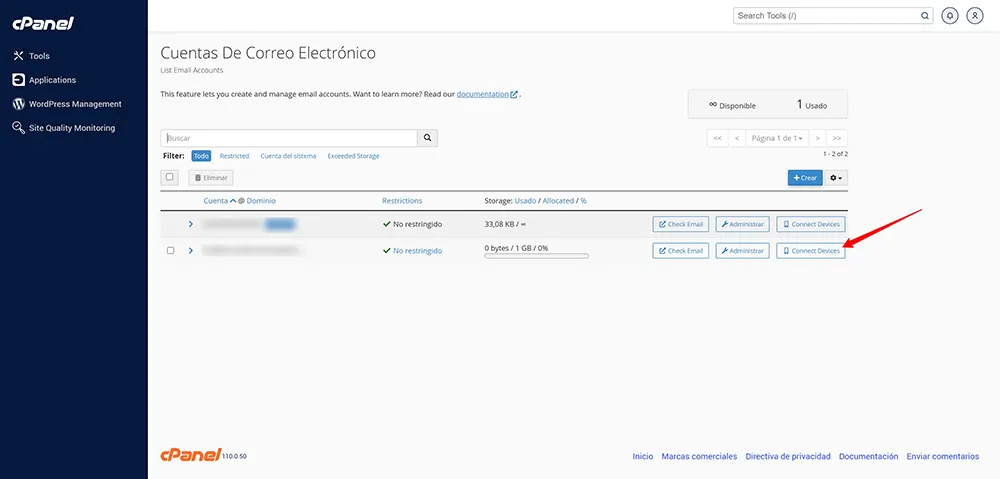Open the Tools sidebar item
This screenshot has width=1000, height=479.
pos(39,56)
